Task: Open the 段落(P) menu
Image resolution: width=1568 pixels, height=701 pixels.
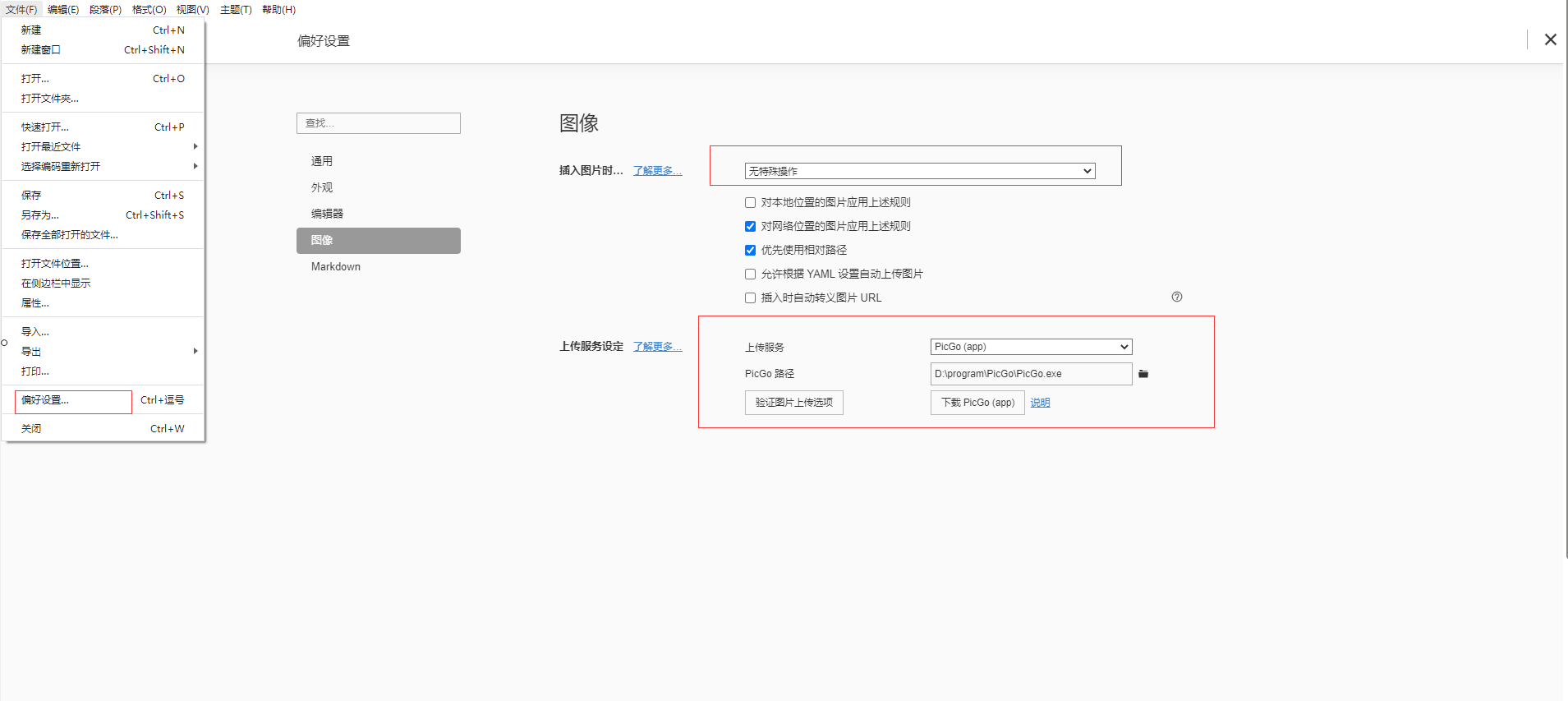Action: click(x=105, y=10)
